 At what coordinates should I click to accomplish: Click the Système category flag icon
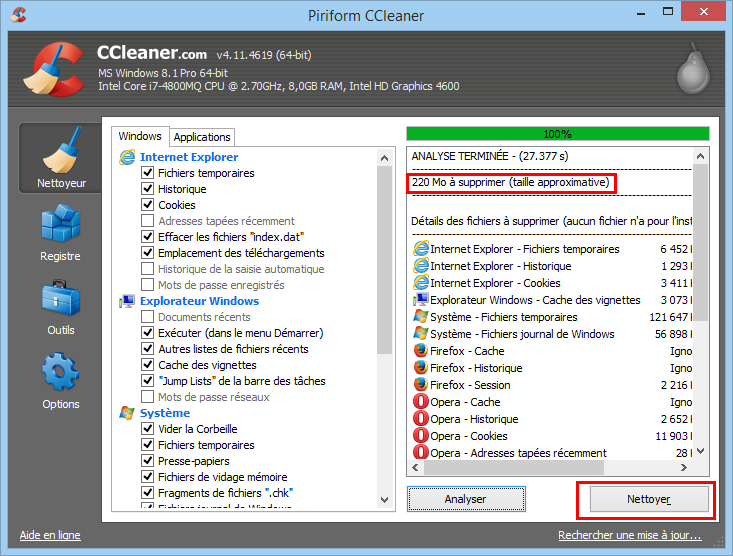click(x=127, y=413)
